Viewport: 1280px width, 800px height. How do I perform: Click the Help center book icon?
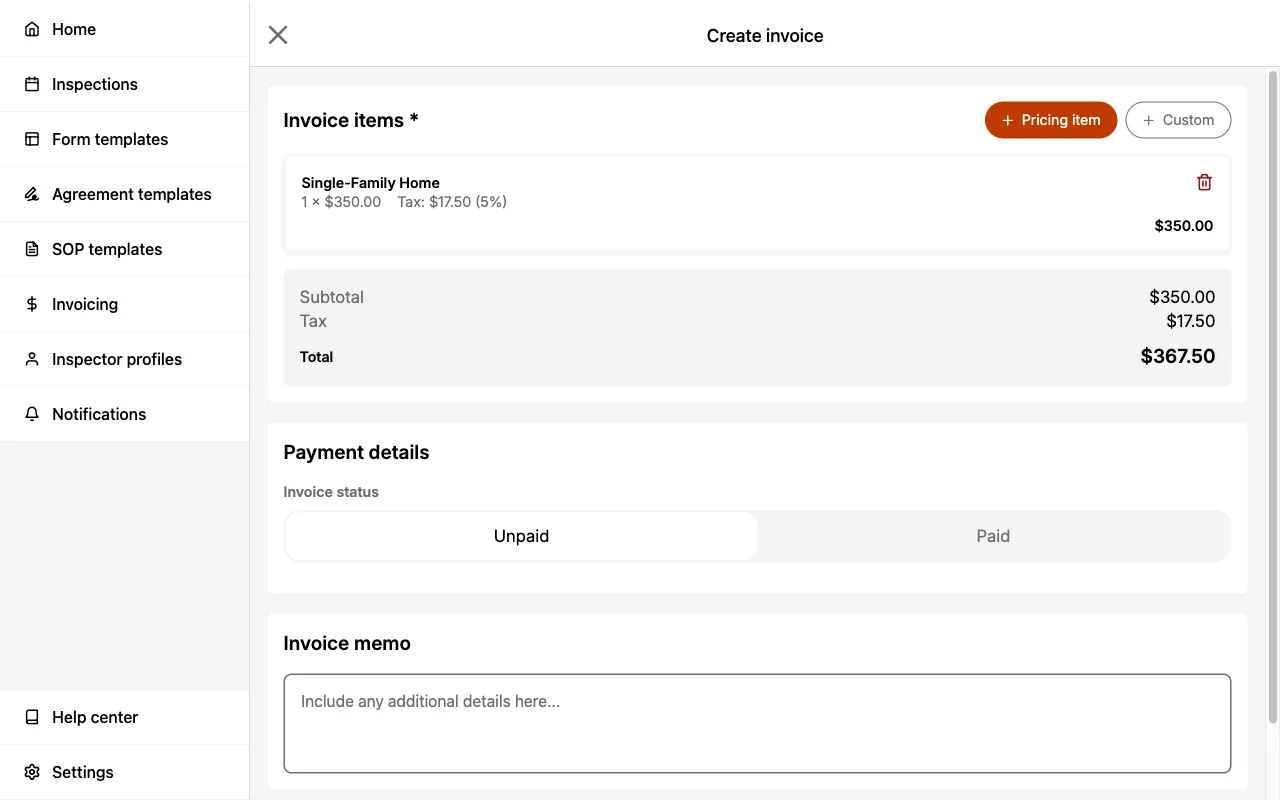pos(31,717)
